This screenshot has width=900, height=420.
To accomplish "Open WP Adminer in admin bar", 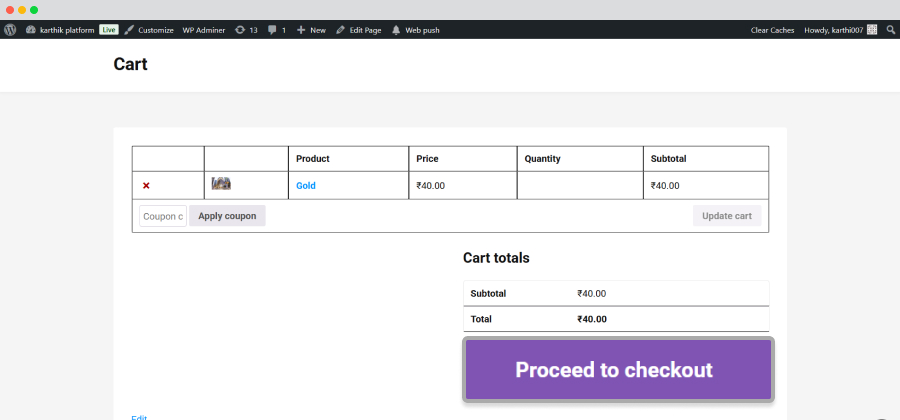I will [x=204, y=30].
